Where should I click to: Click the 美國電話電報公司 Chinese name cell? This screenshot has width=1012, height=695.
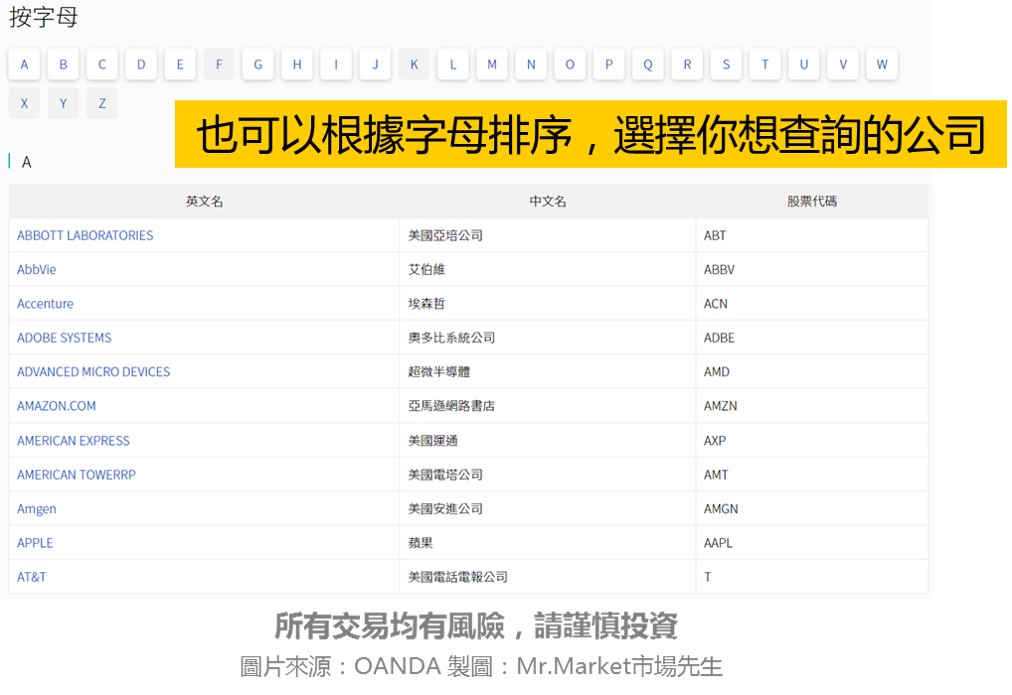point(548,578)
